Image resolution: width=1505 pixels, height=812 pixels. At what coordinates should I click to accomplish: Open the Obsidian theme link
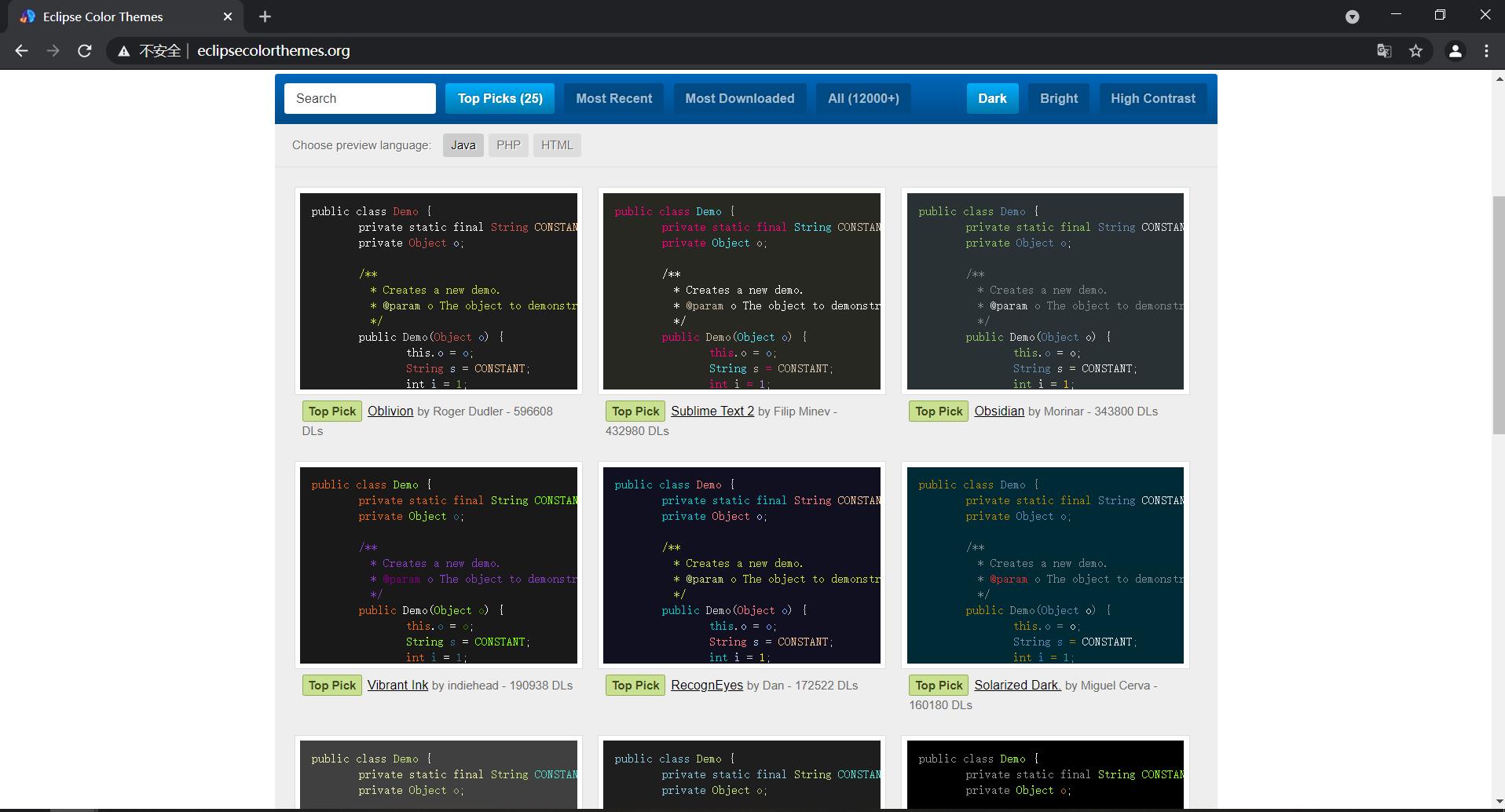point(999,411)
